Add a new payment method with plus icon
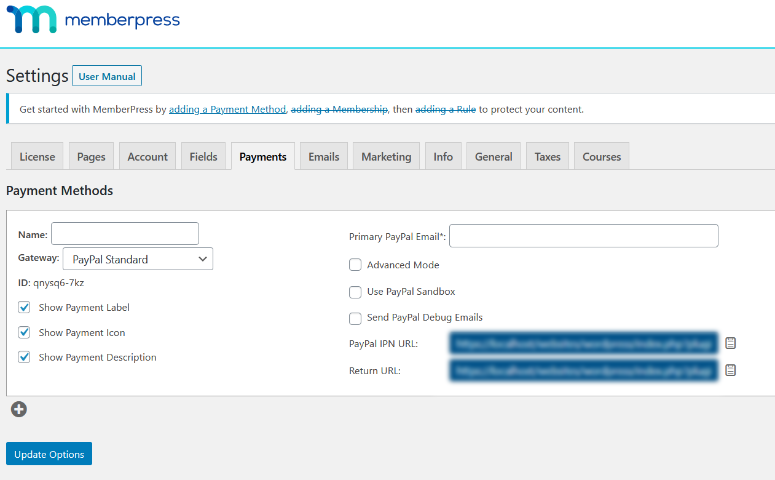775x480 pixels. (19, 409)
